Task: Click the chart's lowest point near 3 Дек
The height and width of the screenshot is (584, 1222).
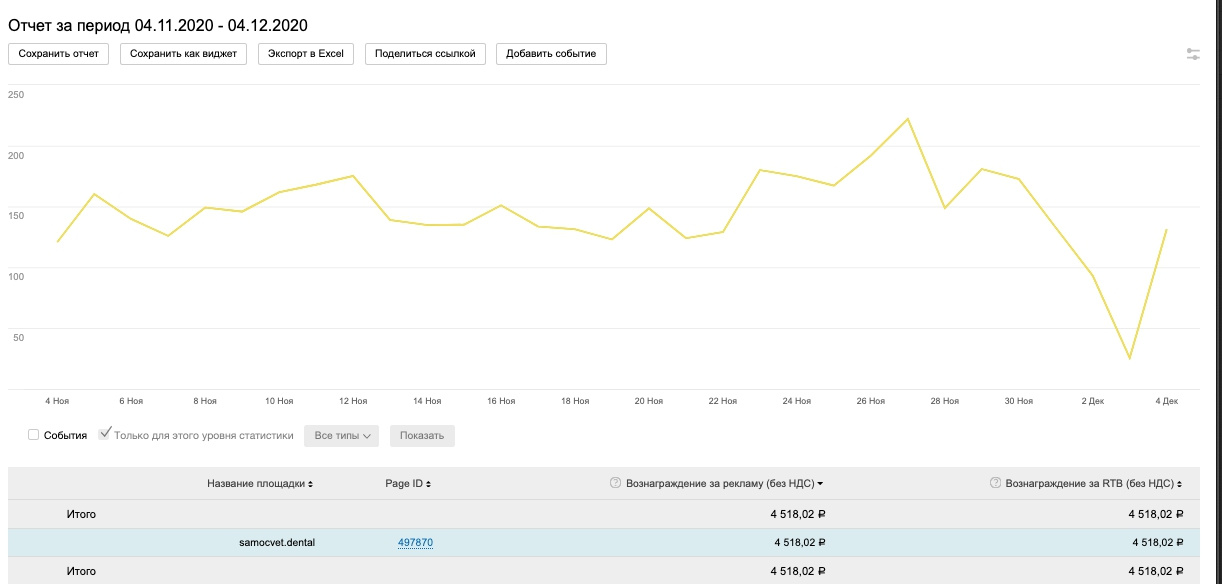Action: coord(1130,358)
